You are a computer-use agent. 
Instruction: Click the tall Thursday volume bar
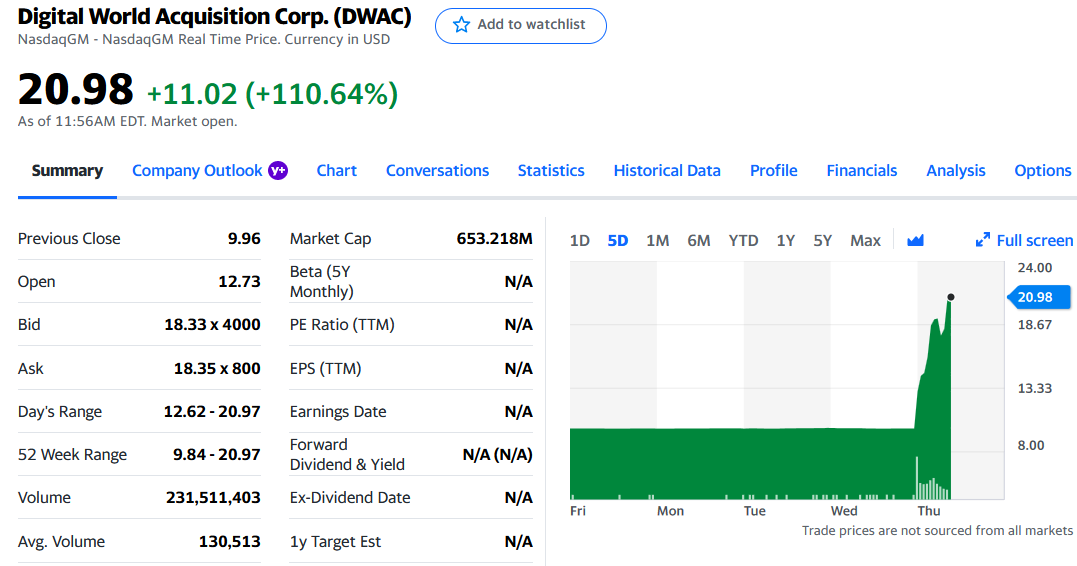(x=916, y=477)
